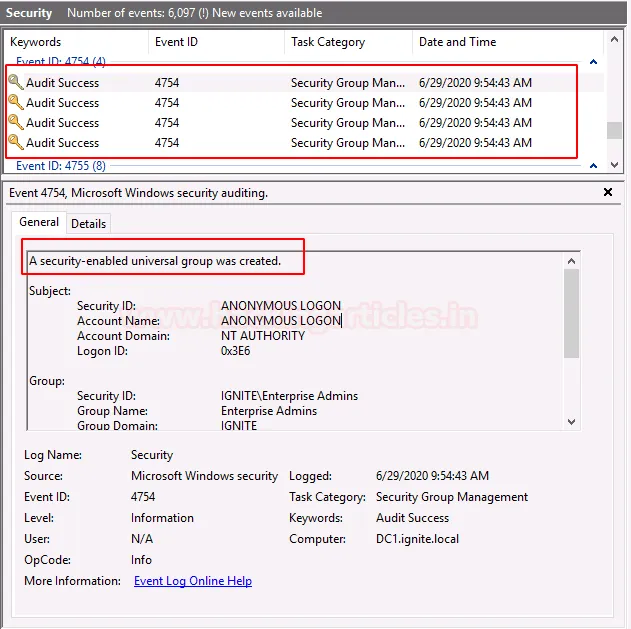Open the Event Log Online Help link
The height and width of the screenshot is (629, 631).
(x=192, y=581)
